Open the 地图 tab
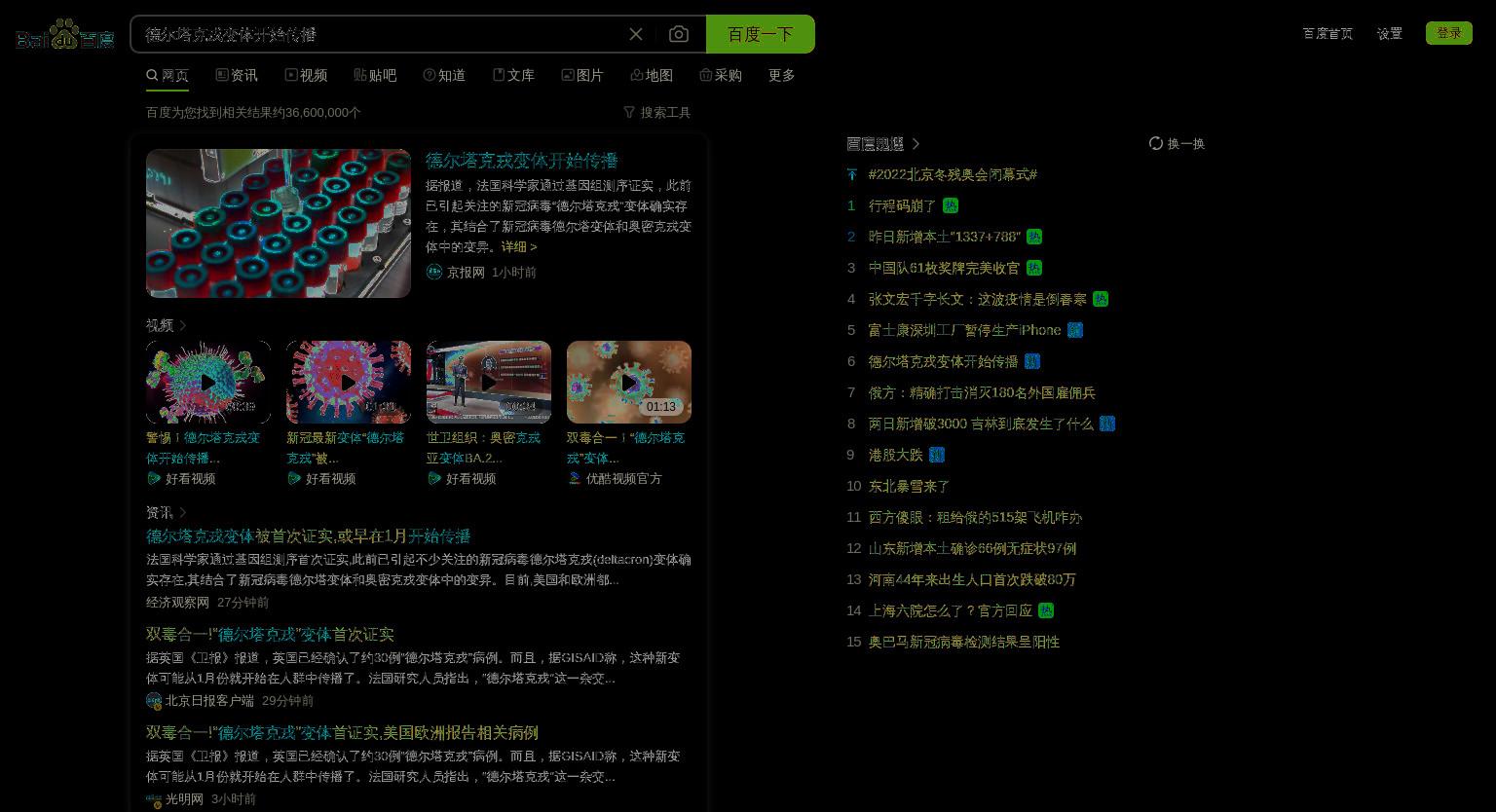Screen dimensions: 1496x812 click(652, 75)
